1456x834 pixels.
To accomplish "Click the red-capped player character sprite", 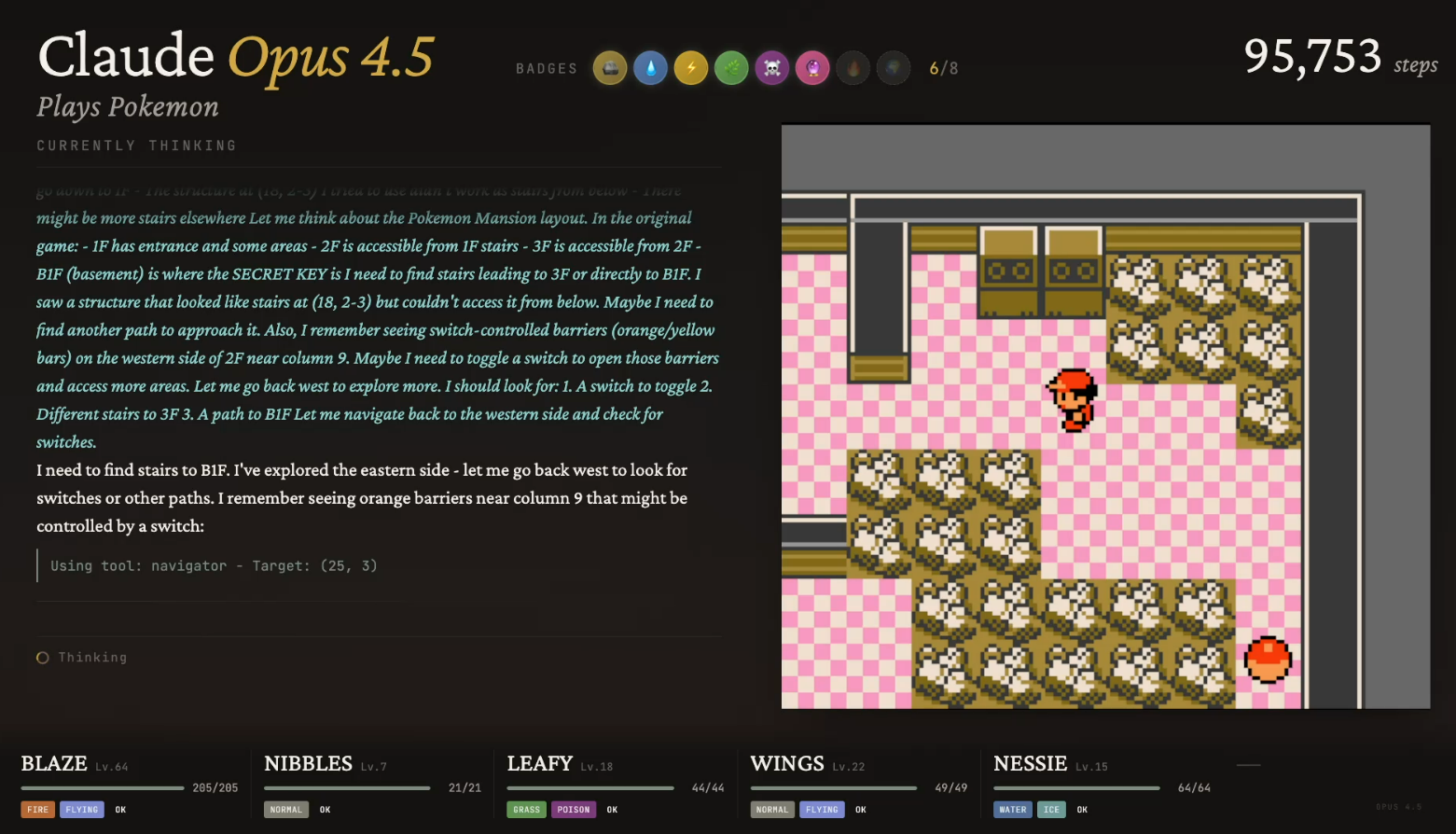I will click(1073, 399).
